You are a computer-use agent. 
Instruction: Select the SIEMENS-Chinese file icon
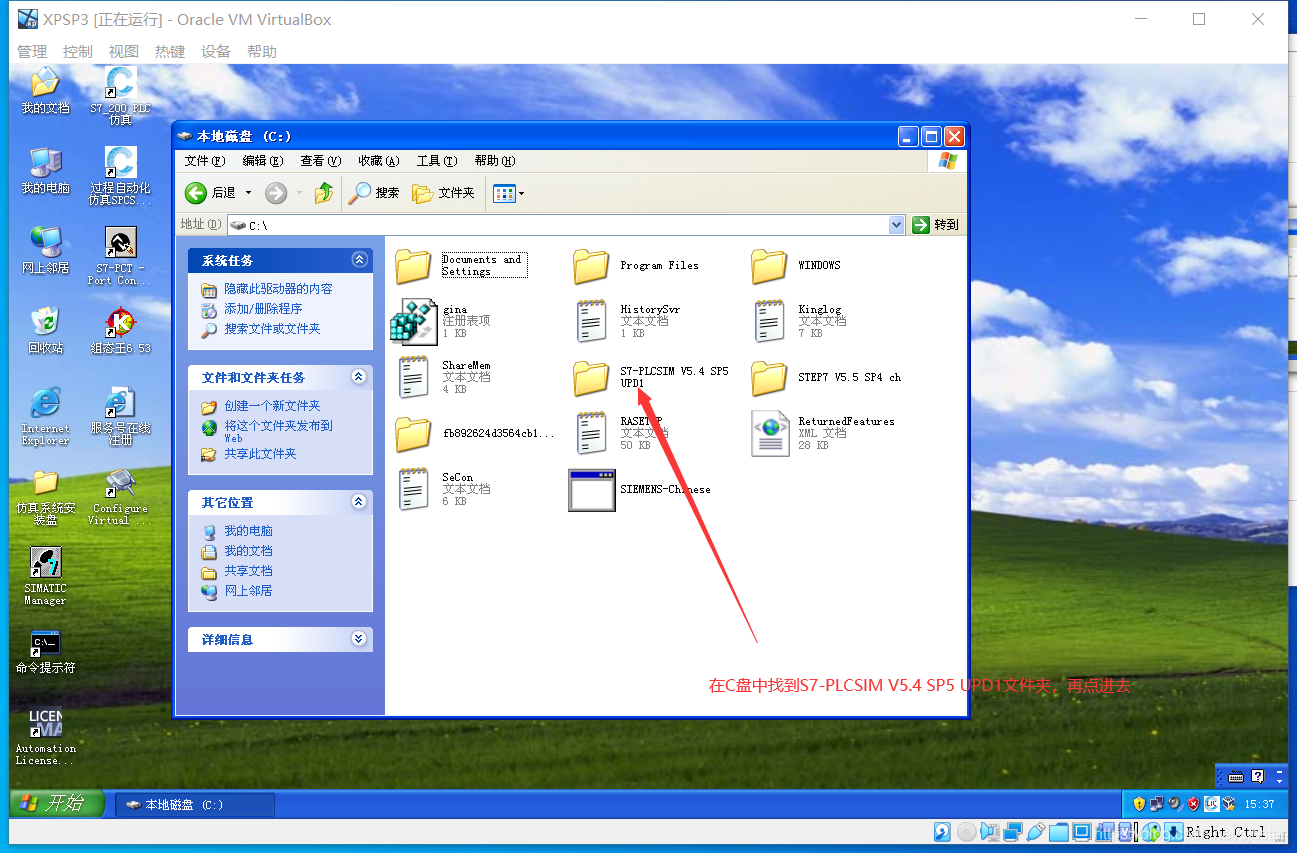click(591, 490)
